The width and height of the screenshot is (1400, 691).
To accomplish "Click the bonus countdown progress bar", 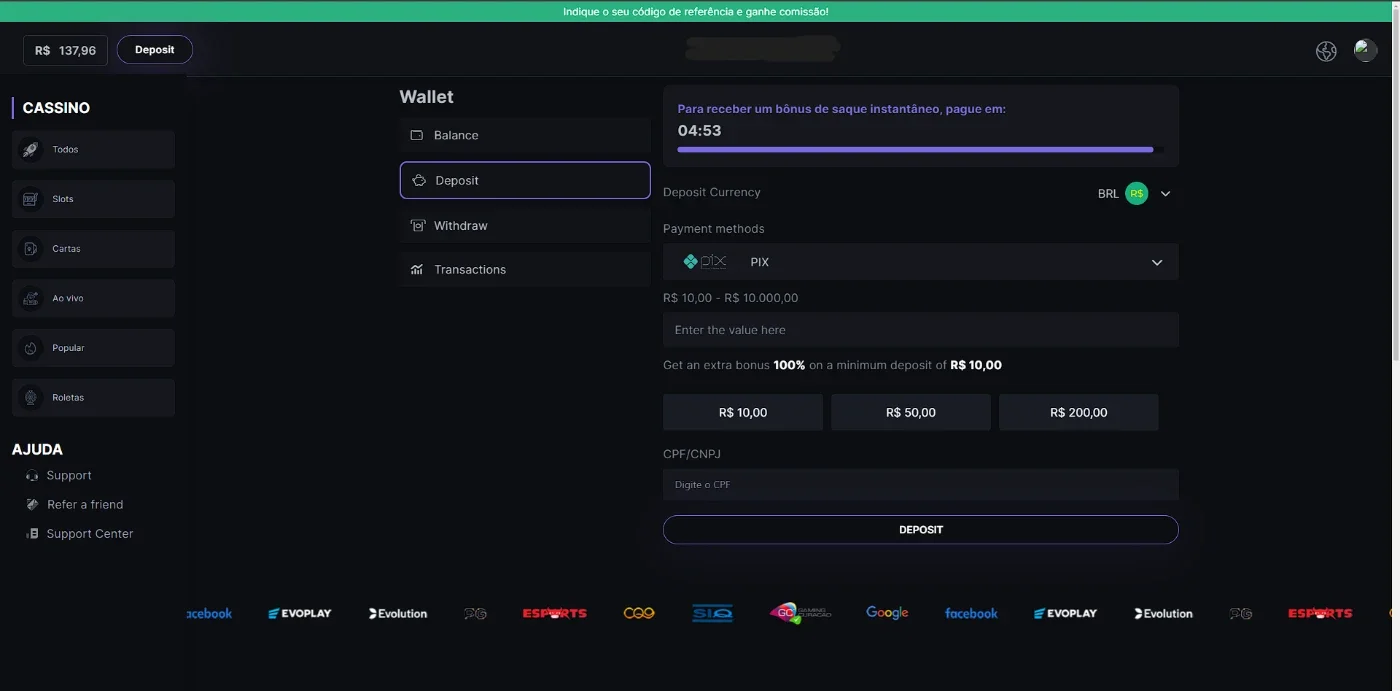I will [x=920, y=150].
